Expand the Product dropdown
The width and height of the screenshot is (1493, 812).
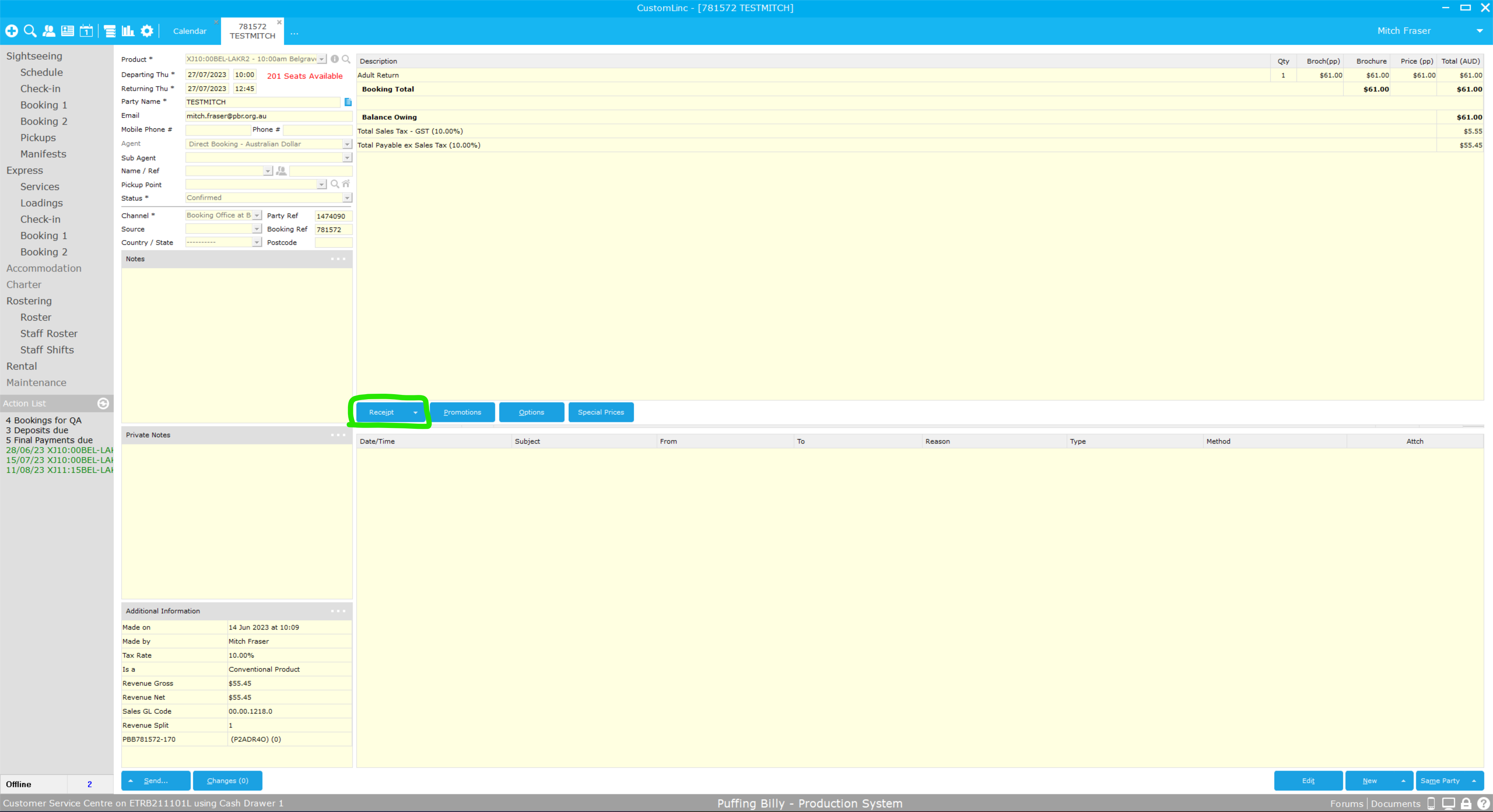322,59
